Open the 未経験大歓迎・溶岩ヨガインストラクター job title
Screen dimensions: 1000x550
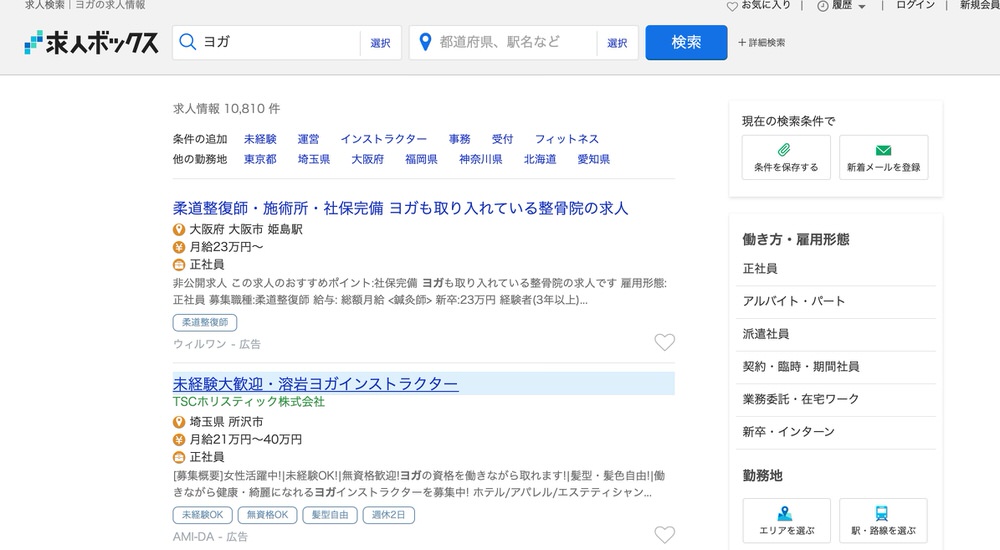click(315, 384)
